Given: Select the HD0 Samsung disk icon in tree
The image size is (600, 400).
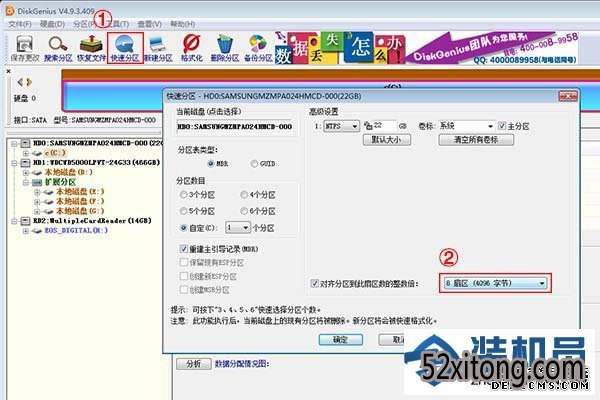Looking at the screenshot, I should [25, 144].
